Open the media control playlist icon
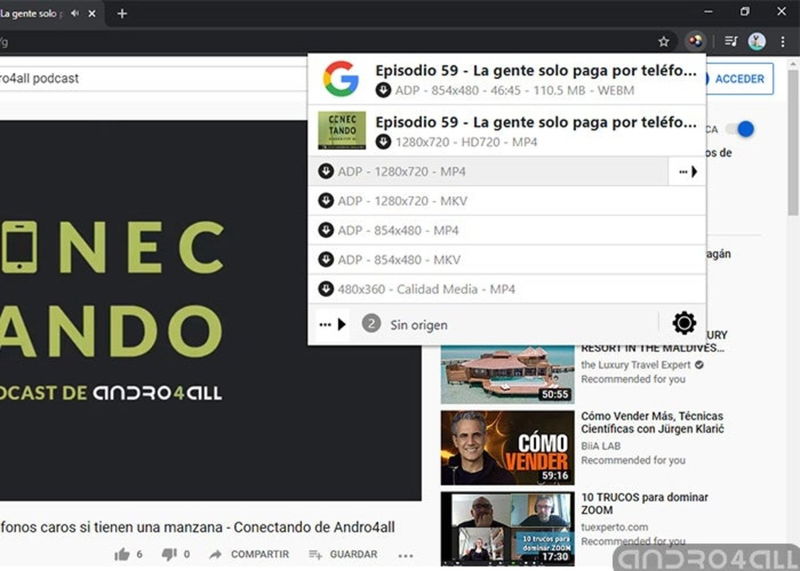This screenshot has width=800, height=571. pos(731,42)
